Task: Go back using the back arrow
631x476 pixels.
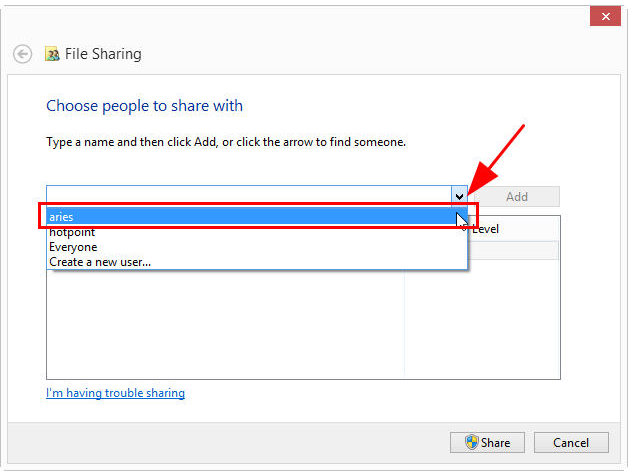Action: (x=22, y=54)
